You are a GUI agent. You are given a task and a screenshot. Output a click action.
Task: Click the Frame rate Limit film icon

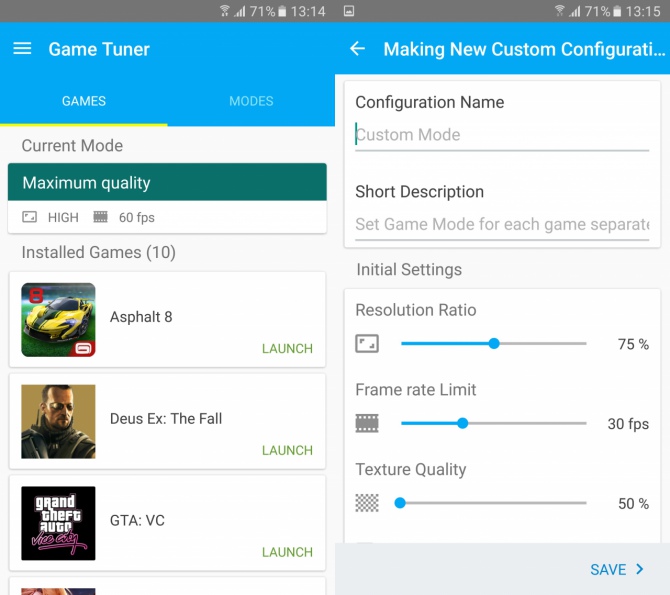pos(367,423)
